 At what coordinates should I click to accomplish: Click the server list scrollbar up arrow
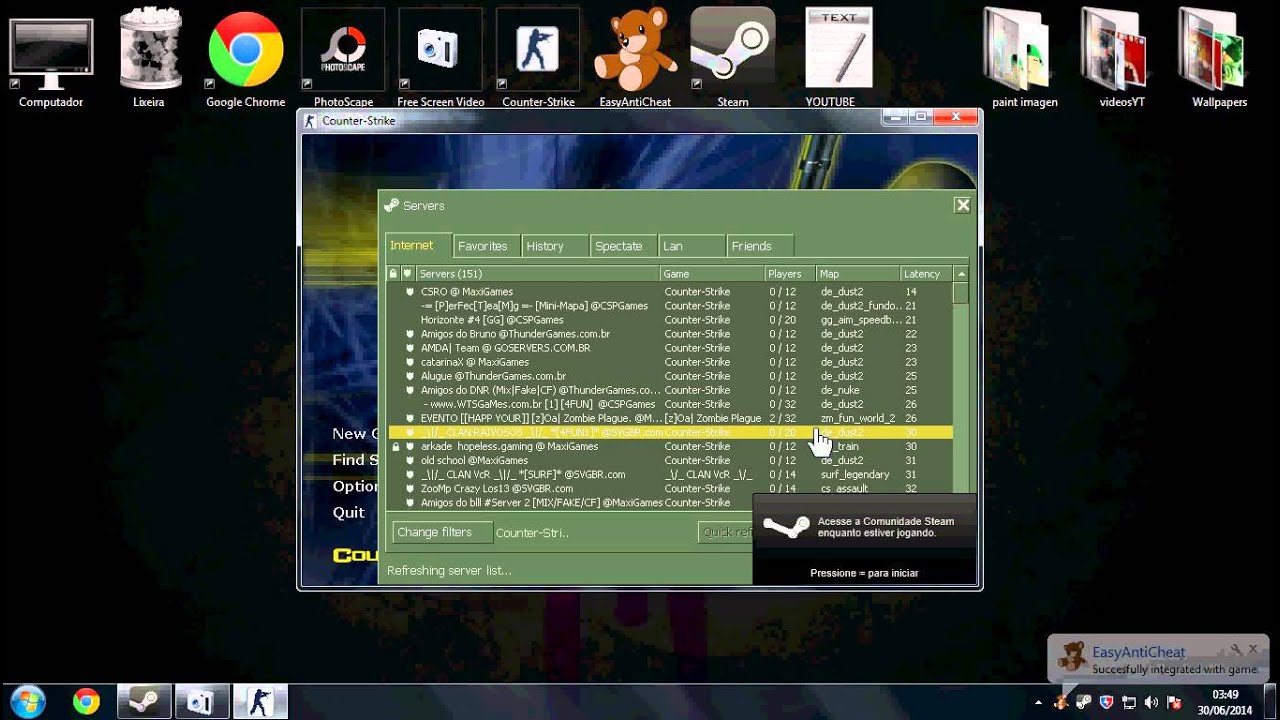[961, 273]
